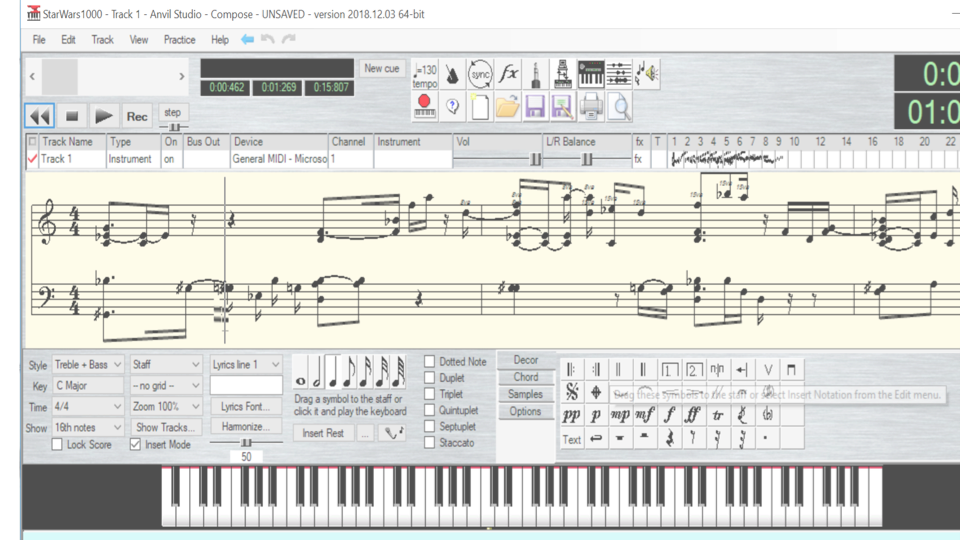Select the fortissimo ff symbol
960x540 pixels.
[693, 416]
